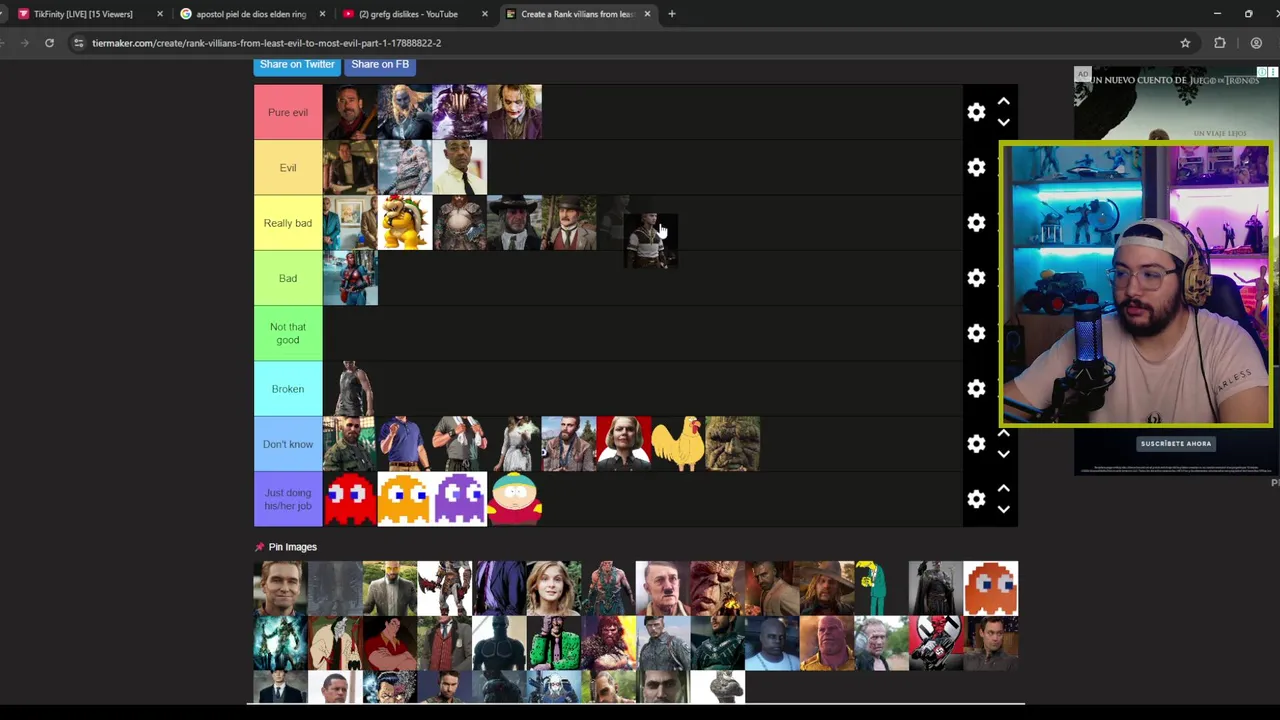Move Pure evil row up with arrow
Image resolution: width=1280 pixels, height=720 pixels.
coord(1003,101)
